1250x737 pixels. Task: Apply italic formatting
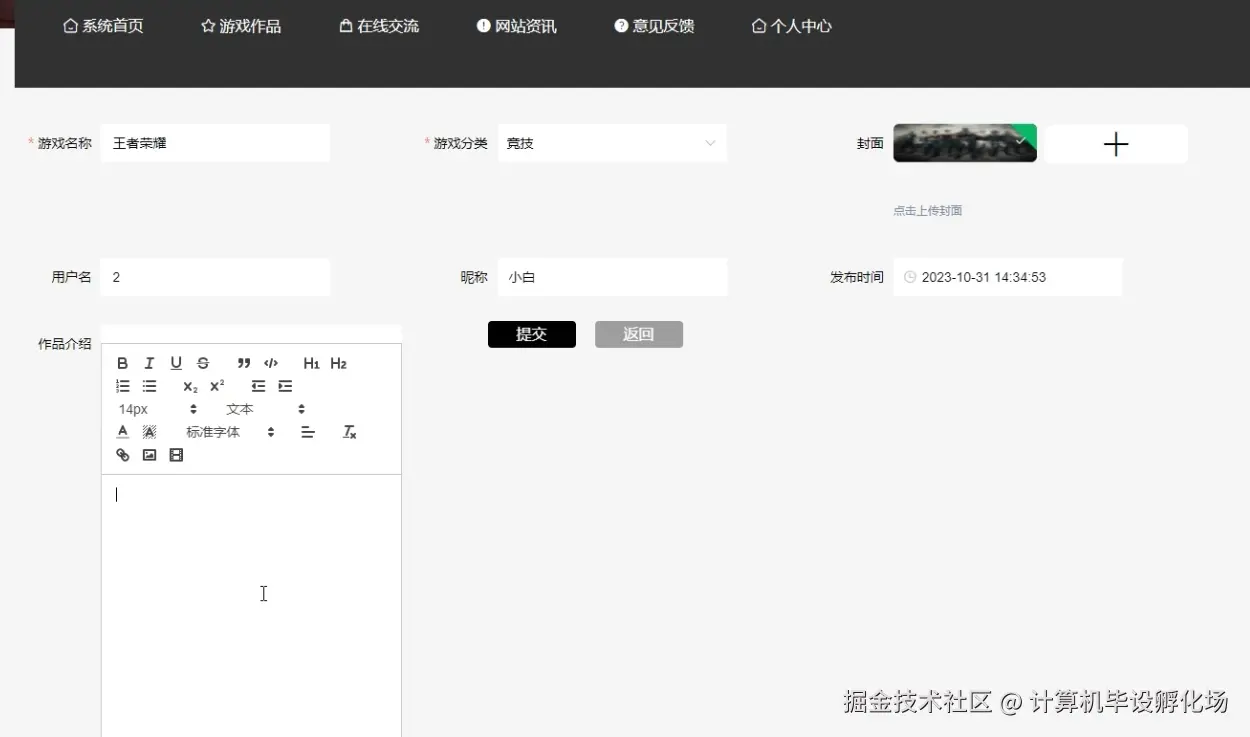149,363
